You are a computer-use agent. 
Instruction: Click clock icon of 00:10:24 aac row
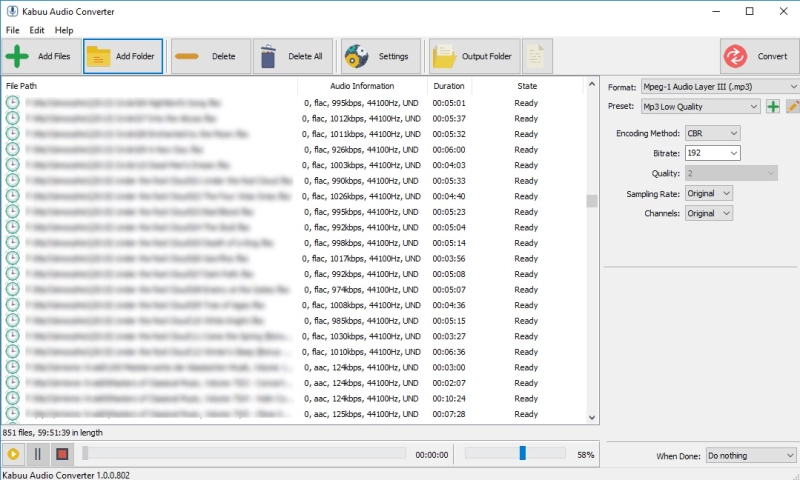click(12, 398)
